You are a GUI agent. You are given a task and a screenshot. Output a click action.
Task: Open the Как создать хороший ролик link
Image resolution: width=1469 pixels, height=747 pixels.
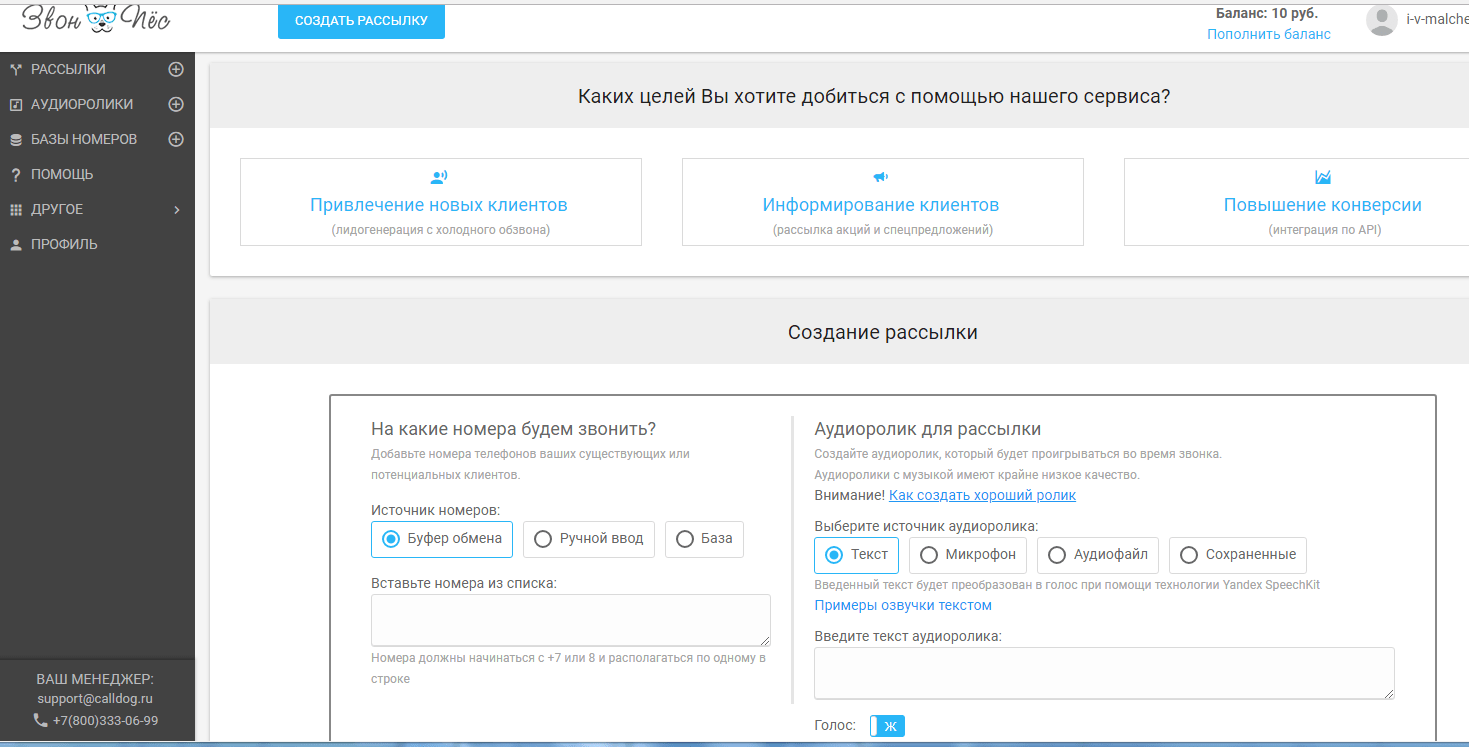tap(982, 495)
